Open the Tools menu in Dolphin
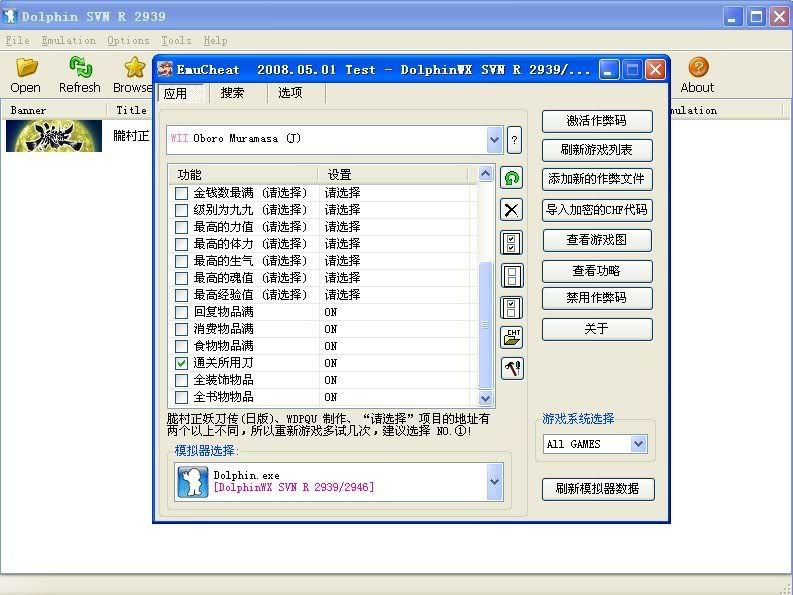This screenshot has height=595, width=793. click(x=176, y=40)
